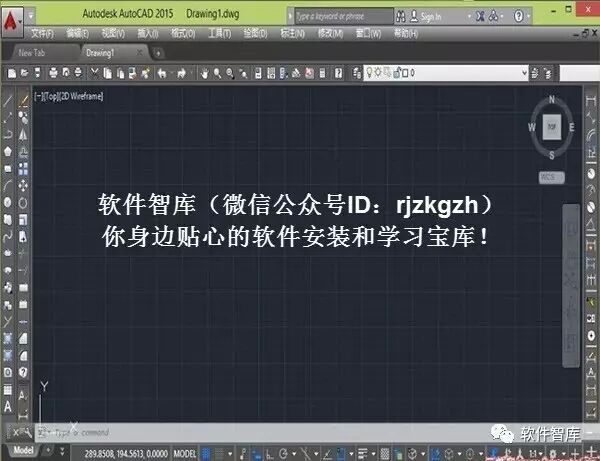Viewport: 600px width, 461px height.
Task: Open polar tracking angle dropdown arrow
Action: (294, 454)
